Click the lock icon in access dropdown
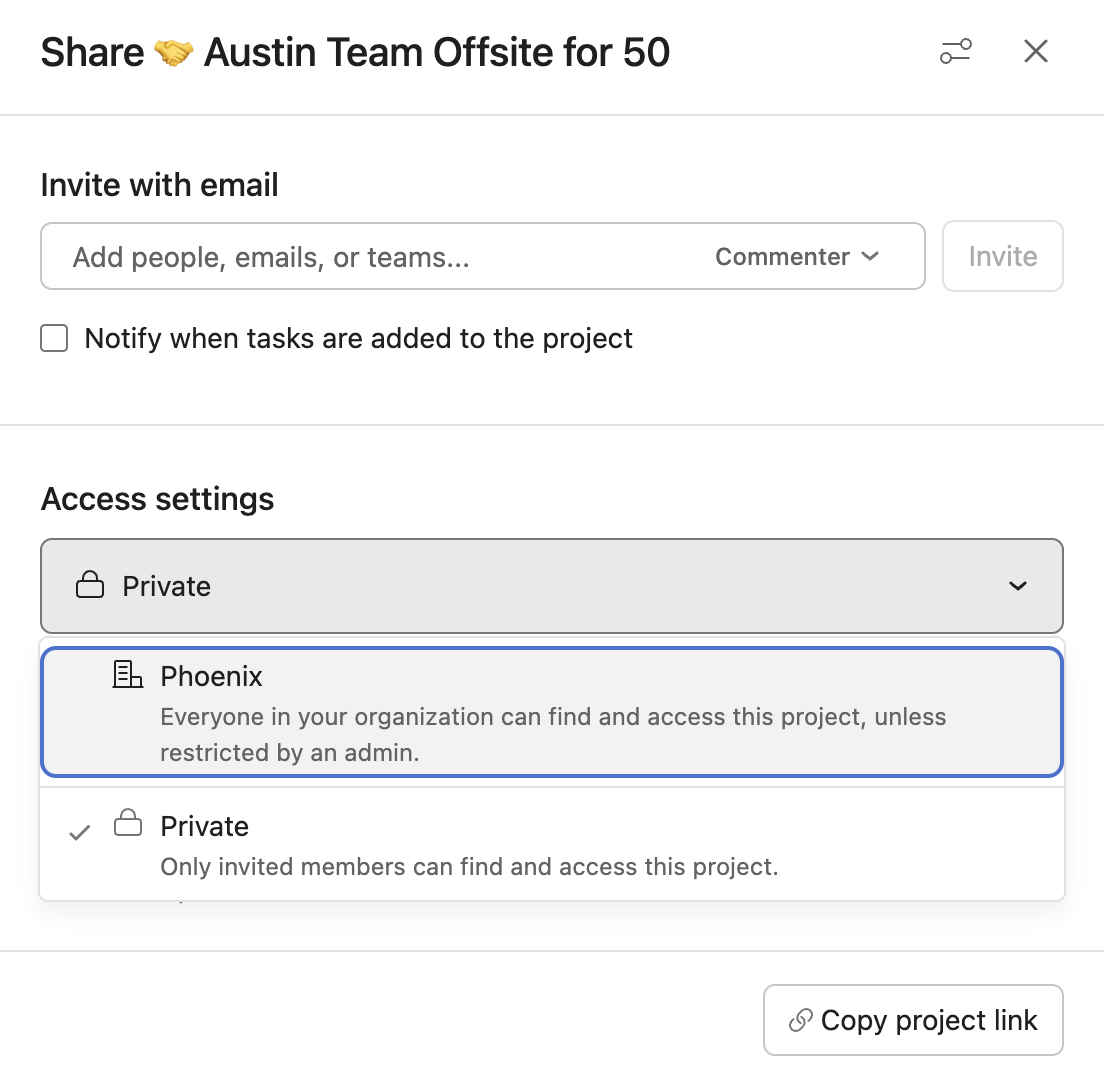This screenshot has height=1082, width=1104. pos(89,584)
